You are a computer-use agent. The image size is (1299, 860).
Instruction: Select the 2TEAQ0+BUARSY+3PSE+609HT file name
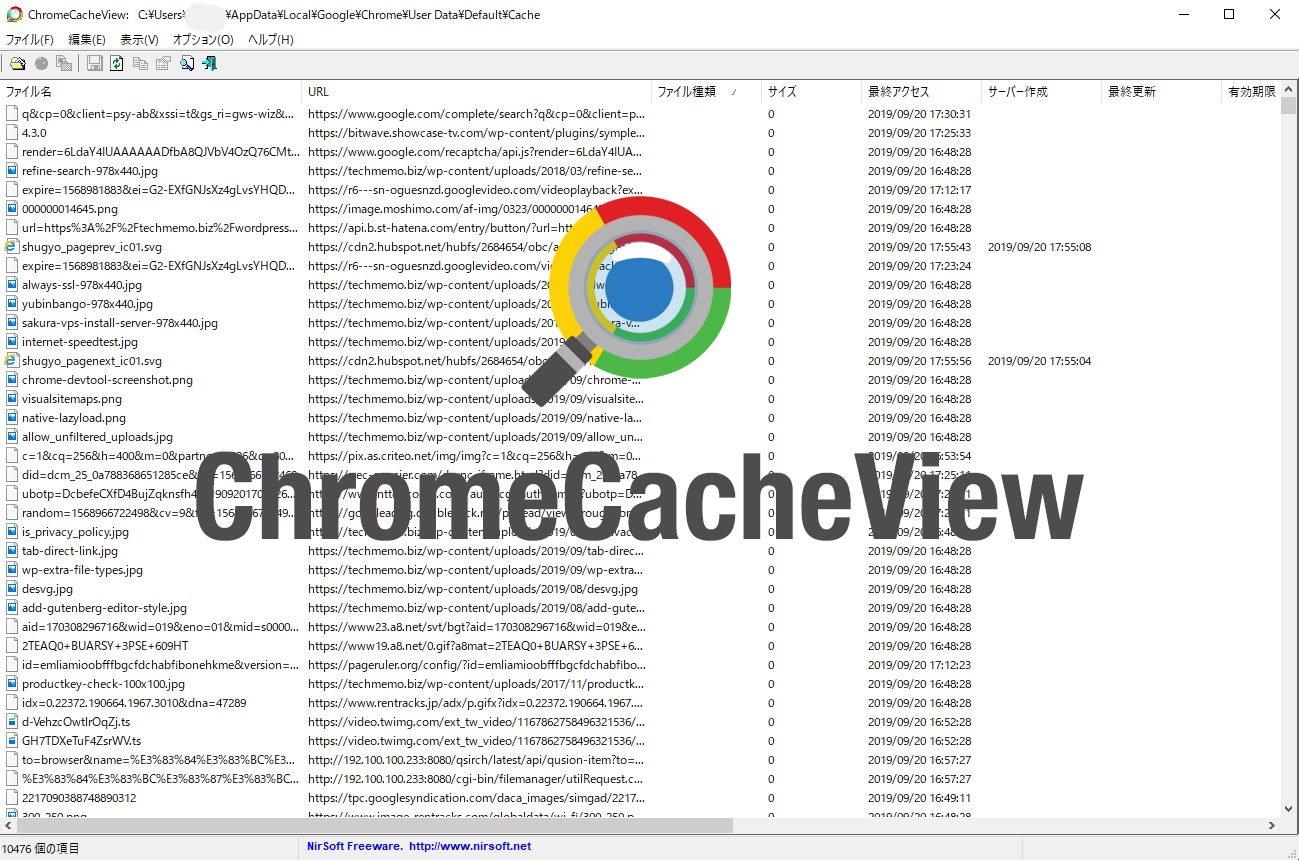[105, 646]
